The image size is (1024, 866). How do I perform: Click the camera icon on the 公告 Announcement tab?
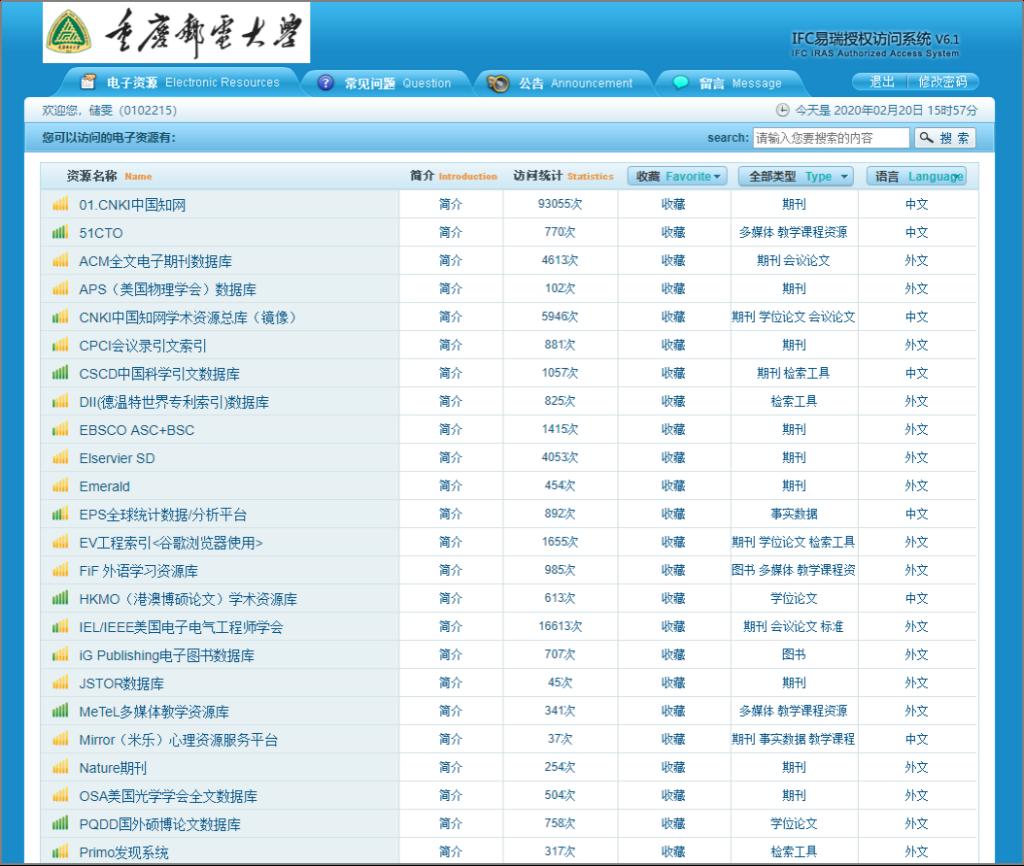pyautogui.click(x=498, y=84)
